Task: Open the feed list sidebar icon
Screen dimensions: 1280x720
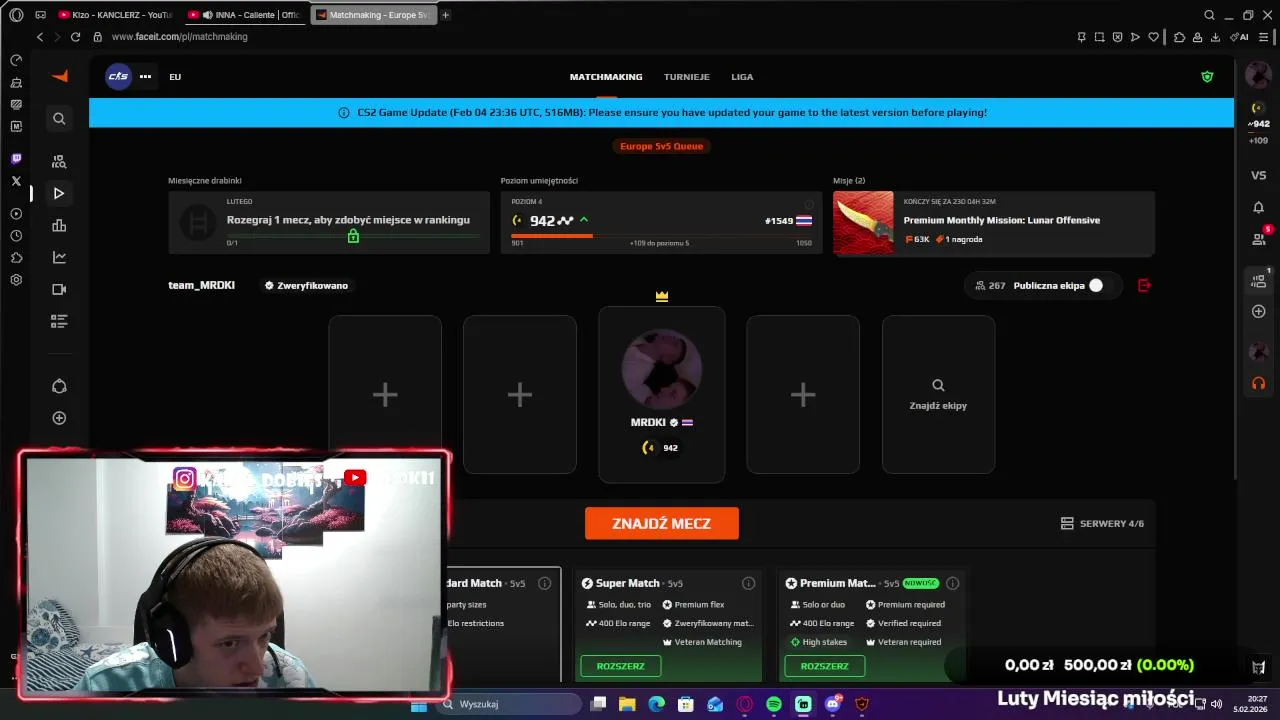Action: pyautogui.click(x=59, y=321)
